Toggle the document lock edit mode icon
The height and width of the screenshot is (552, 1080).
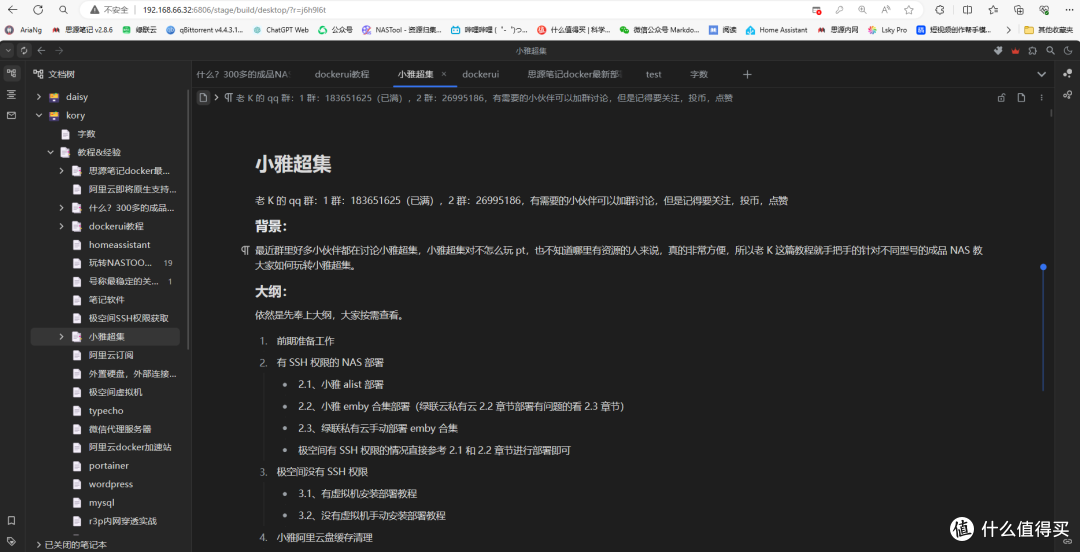[1001, 98]
